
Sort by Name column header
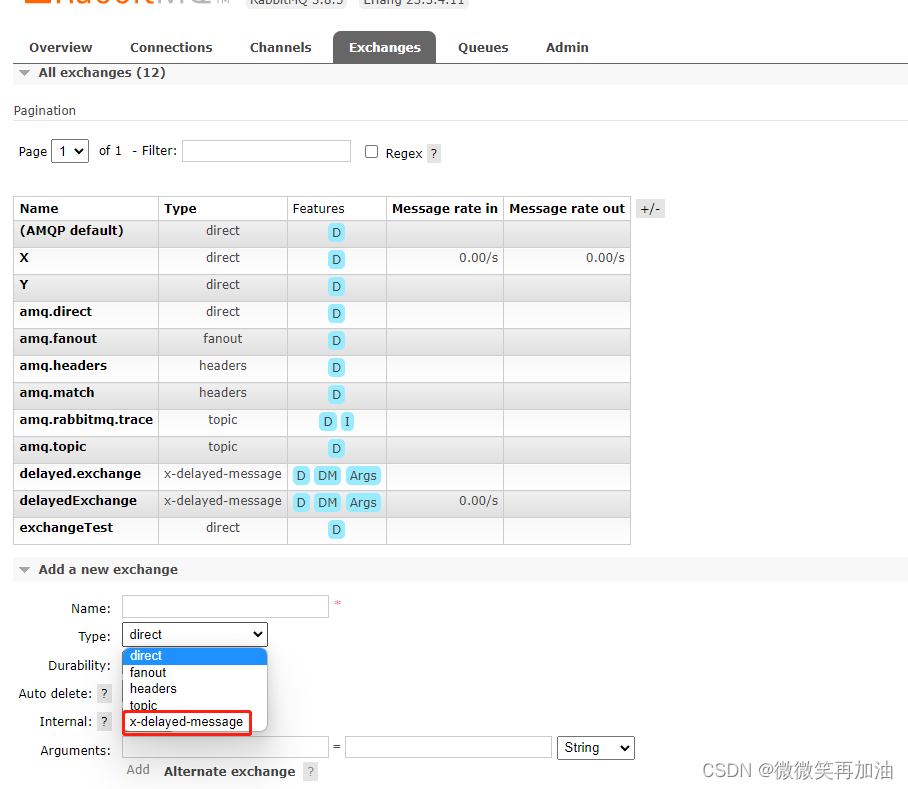[39, 208]
